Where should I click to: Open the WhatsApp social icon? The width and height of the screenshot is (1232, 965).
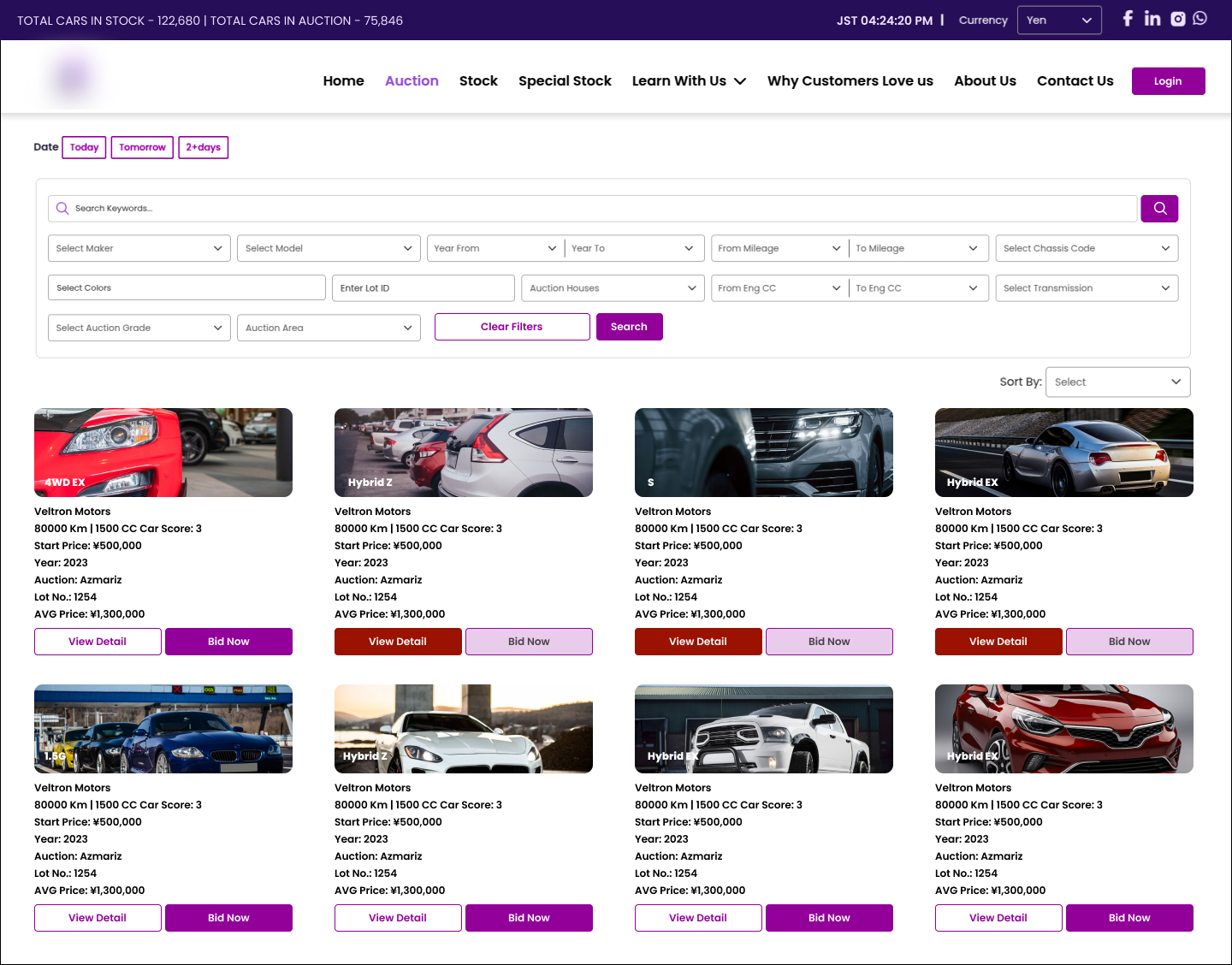point(1200,18)
